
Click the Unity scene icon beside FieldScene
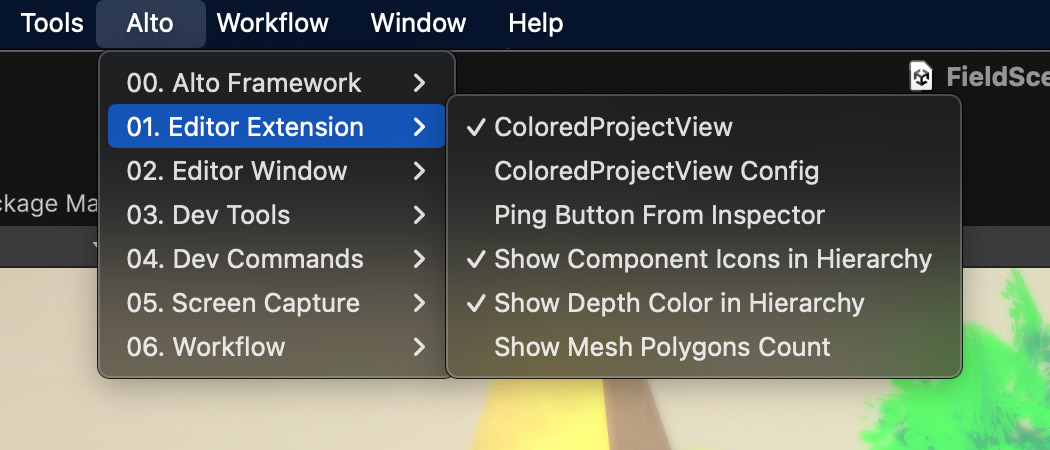(x=921, y=77)
